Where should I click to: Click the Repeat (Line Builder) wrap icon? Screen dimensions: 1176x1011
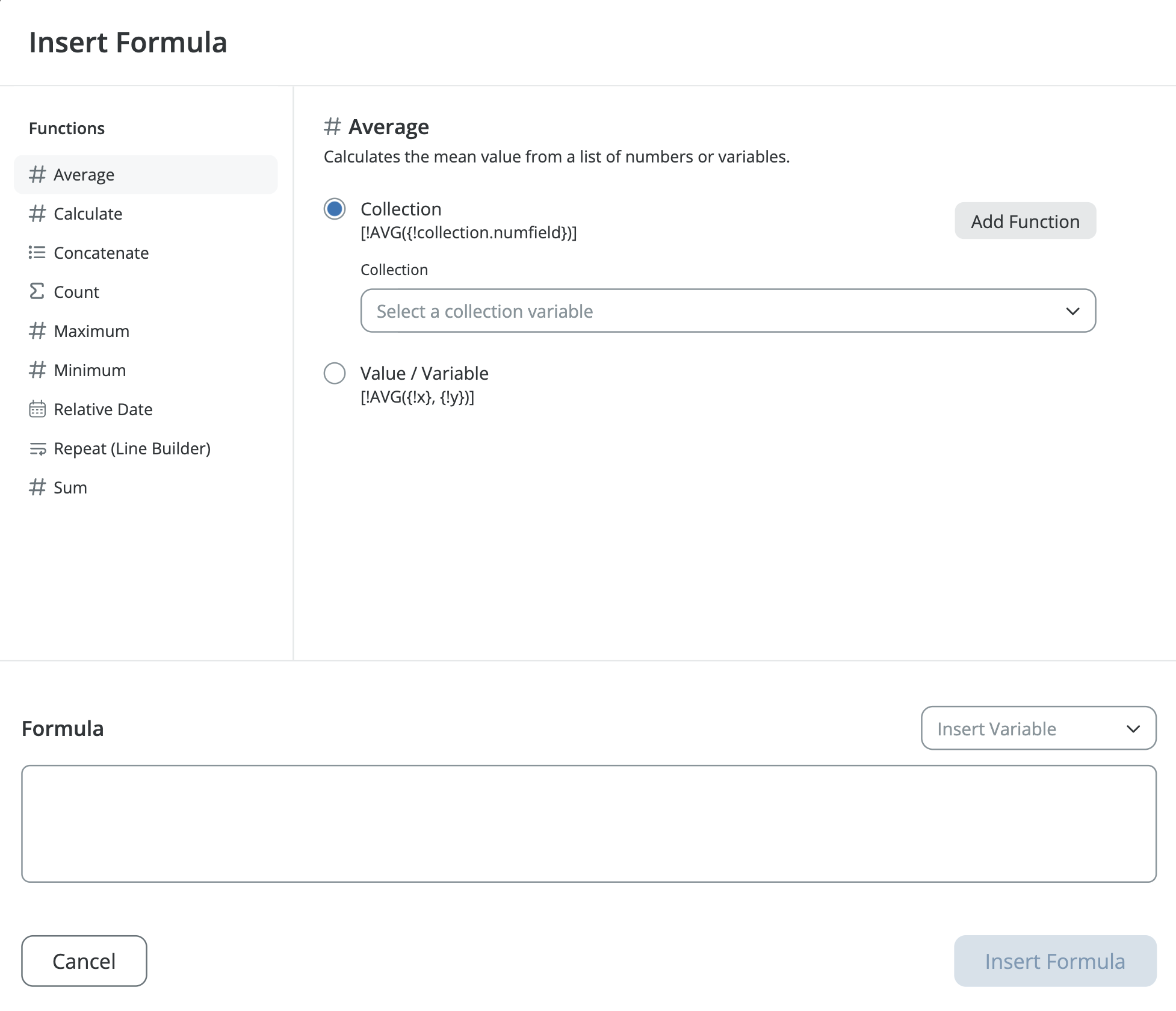(x=37, y=449)
